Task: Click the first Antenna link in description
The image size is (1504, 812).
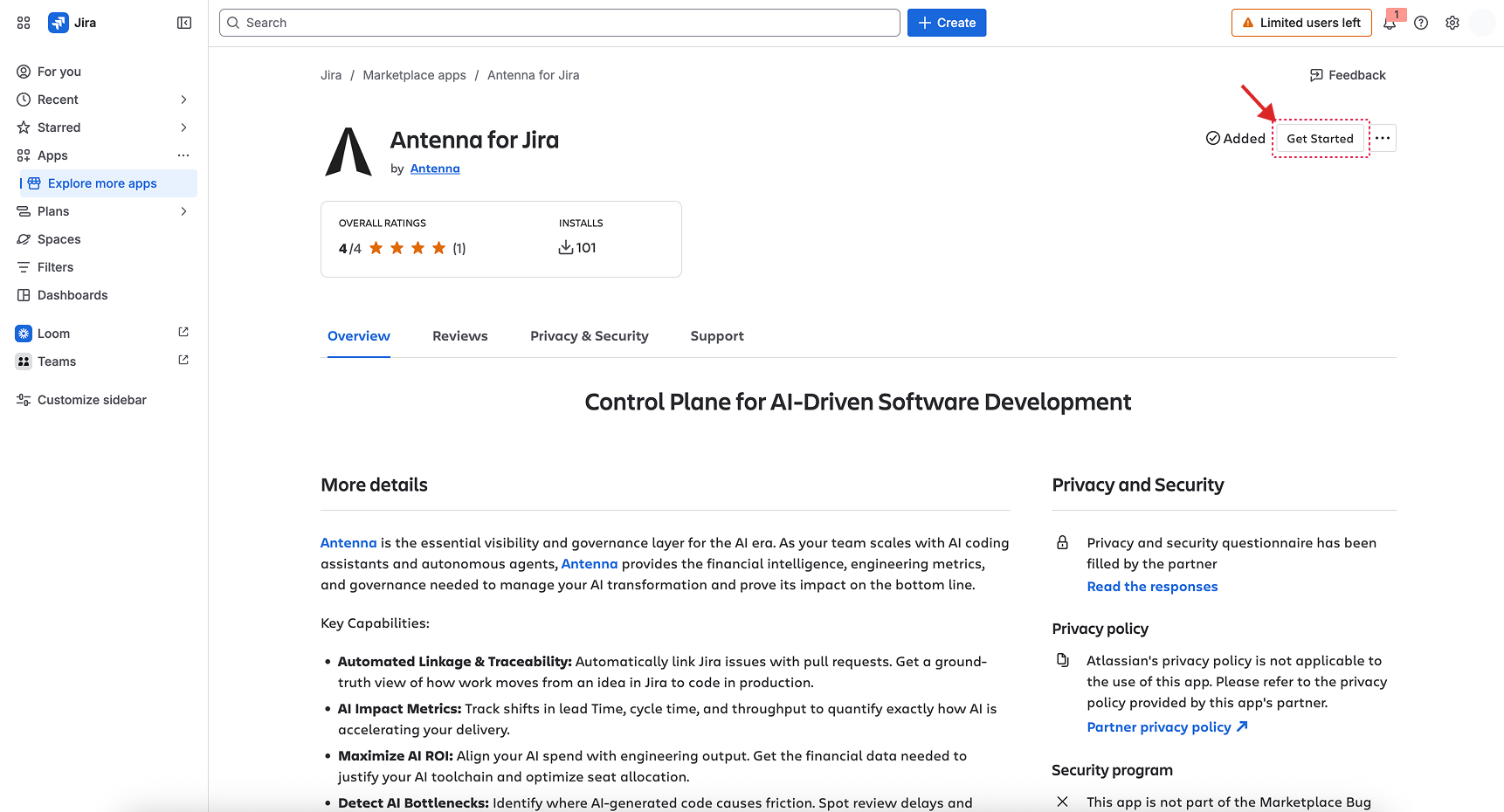Action: point(348,543)
